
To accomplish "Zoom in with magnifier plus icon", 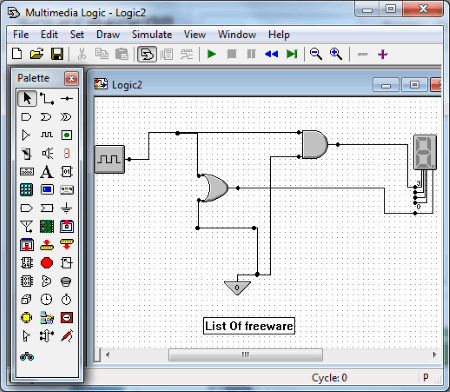I will (336, 54).
